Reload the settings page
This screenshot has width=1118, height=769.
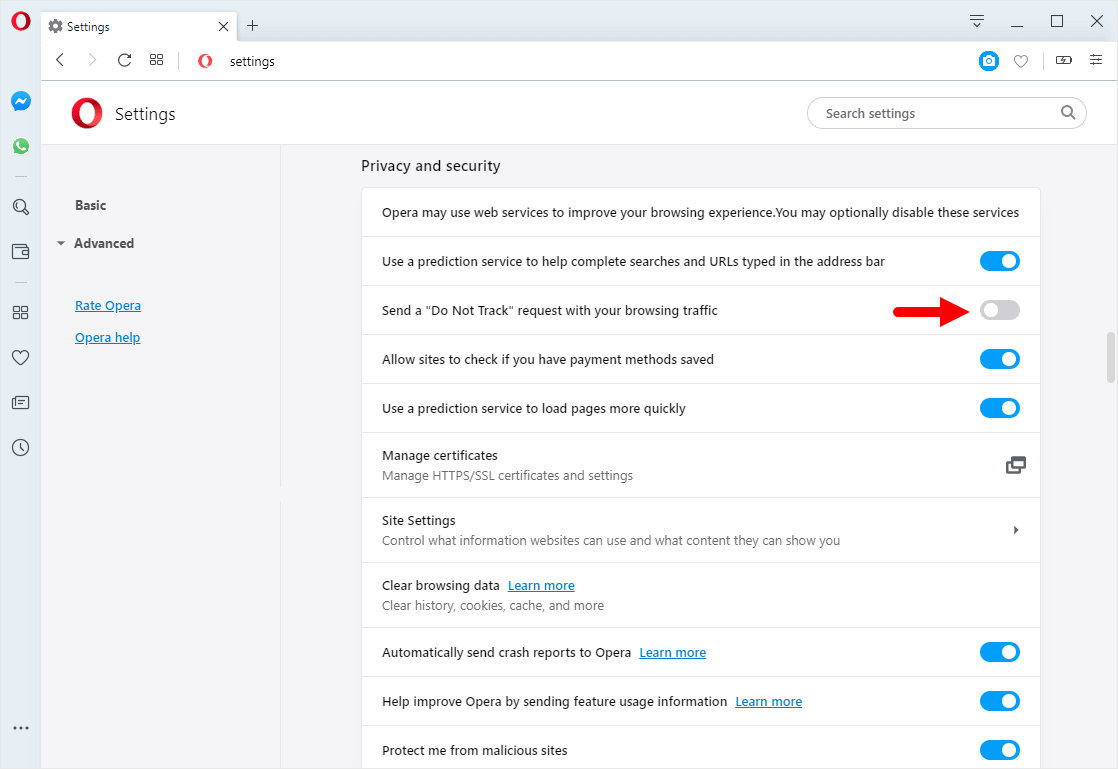[124, 60]
